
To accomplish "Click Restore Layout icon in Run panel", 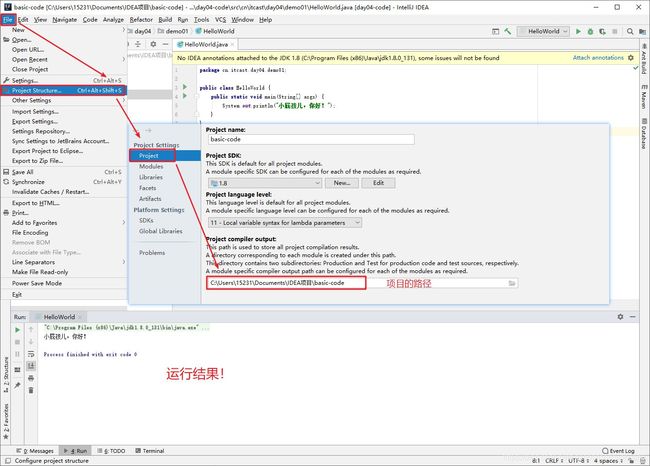I will tap(17, 369).
